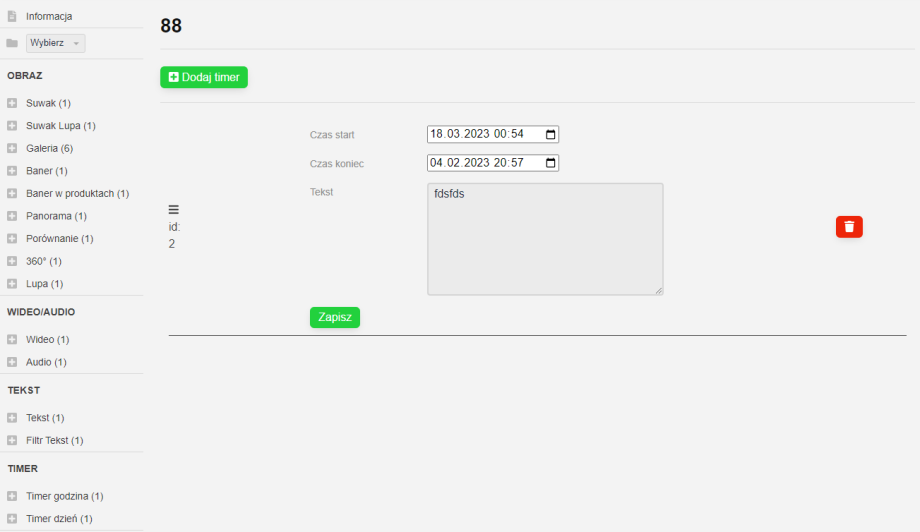
Task: Open calendar picker for Czas koniec
Action: 550,162
